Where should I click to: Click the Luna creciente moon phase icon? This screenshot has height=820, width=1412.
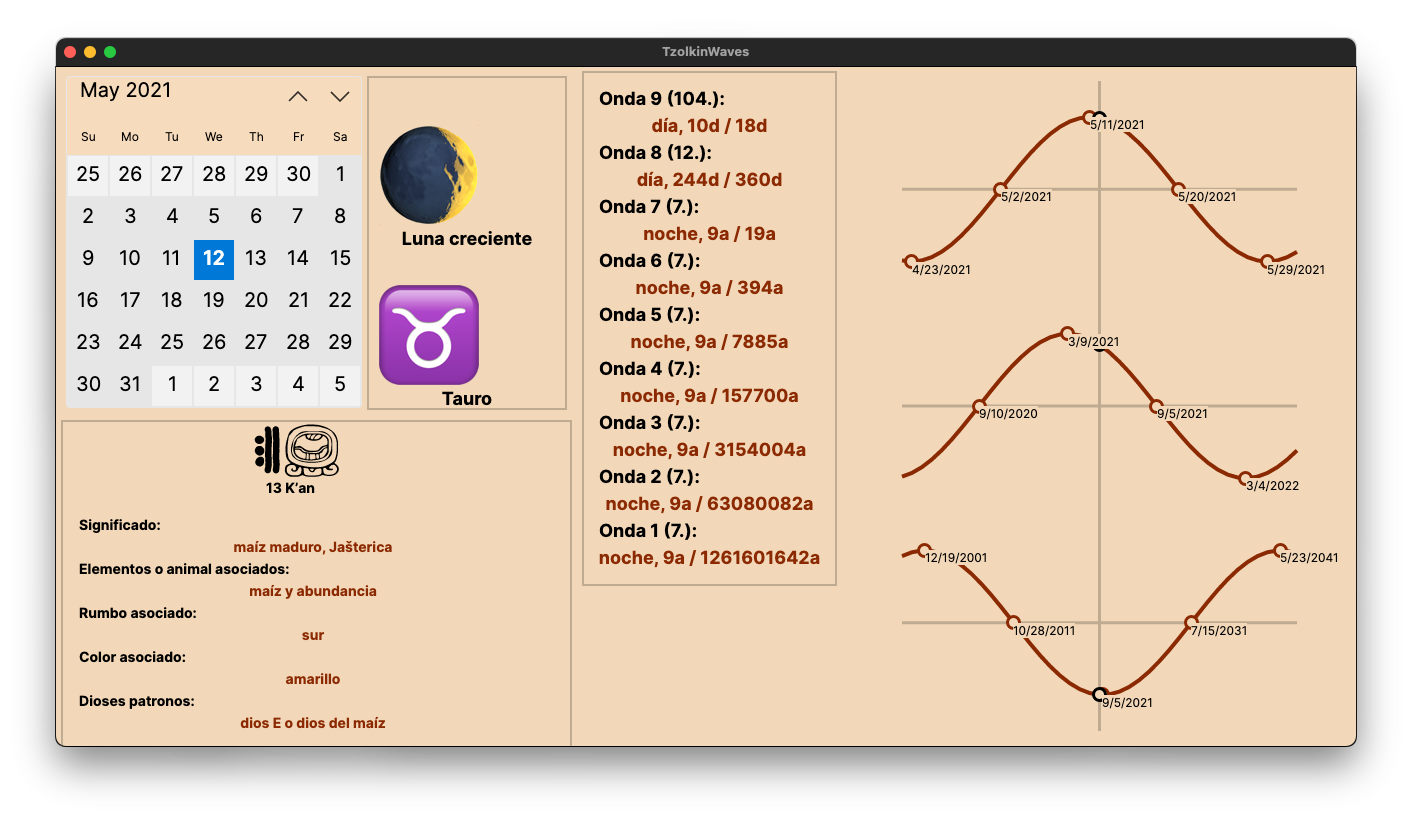(428, 172)
